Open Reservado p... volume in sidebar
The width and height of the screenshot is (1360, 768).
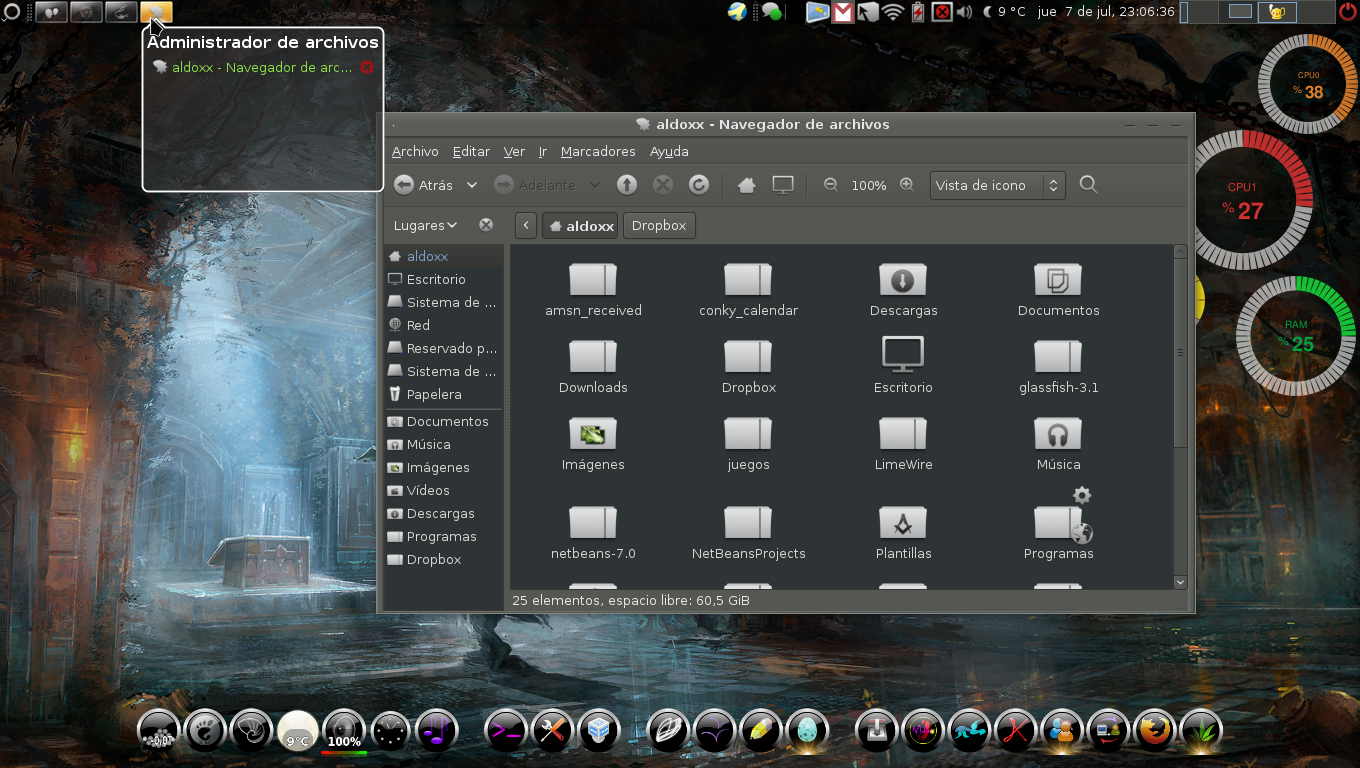pyautogui.click(x=444, y=348)
